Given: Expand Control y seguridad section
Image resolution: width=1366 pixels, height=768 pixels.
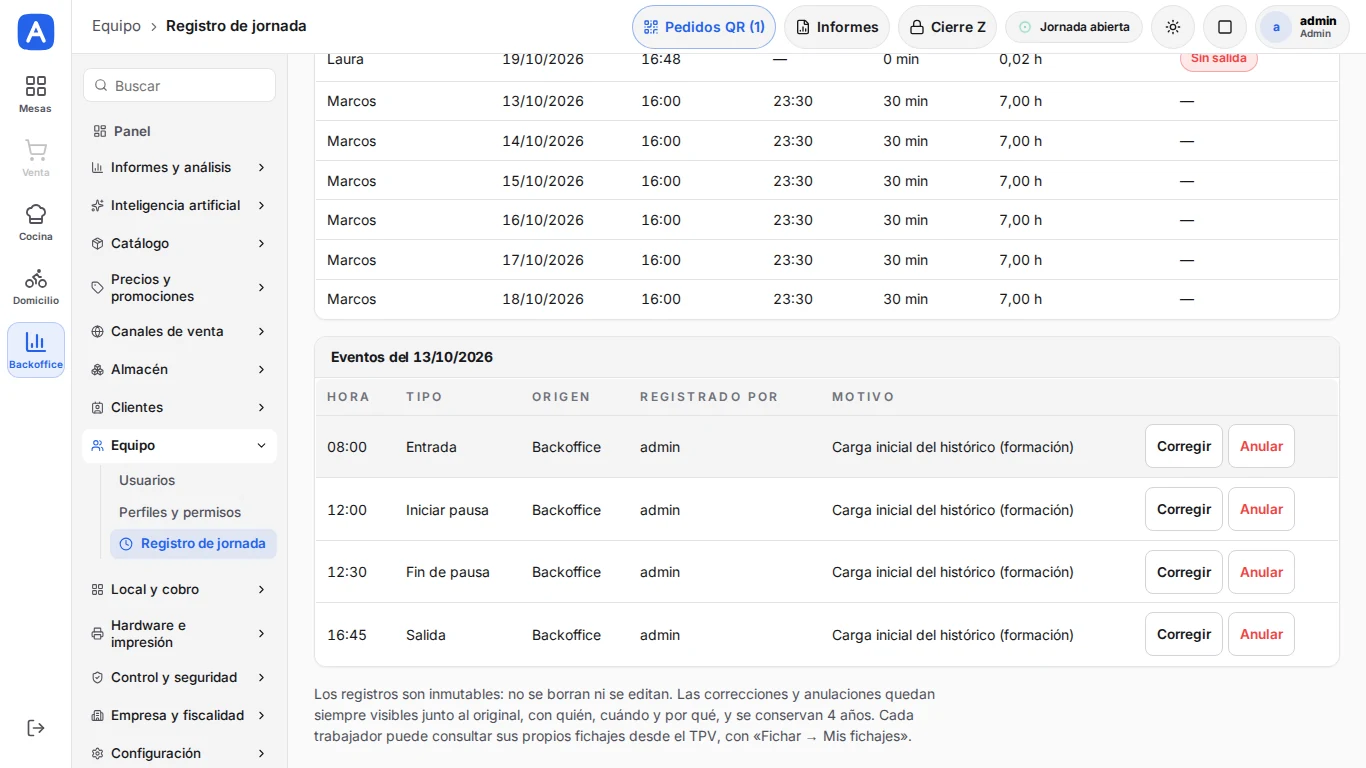Looking at the screenshot, I should point(180,677).
